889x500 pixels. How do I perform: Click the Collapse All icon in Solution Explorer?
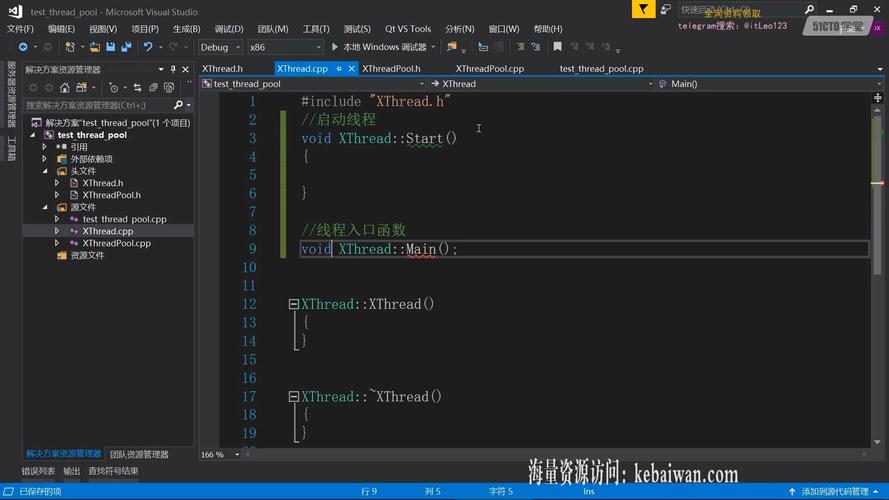(153, 88)
